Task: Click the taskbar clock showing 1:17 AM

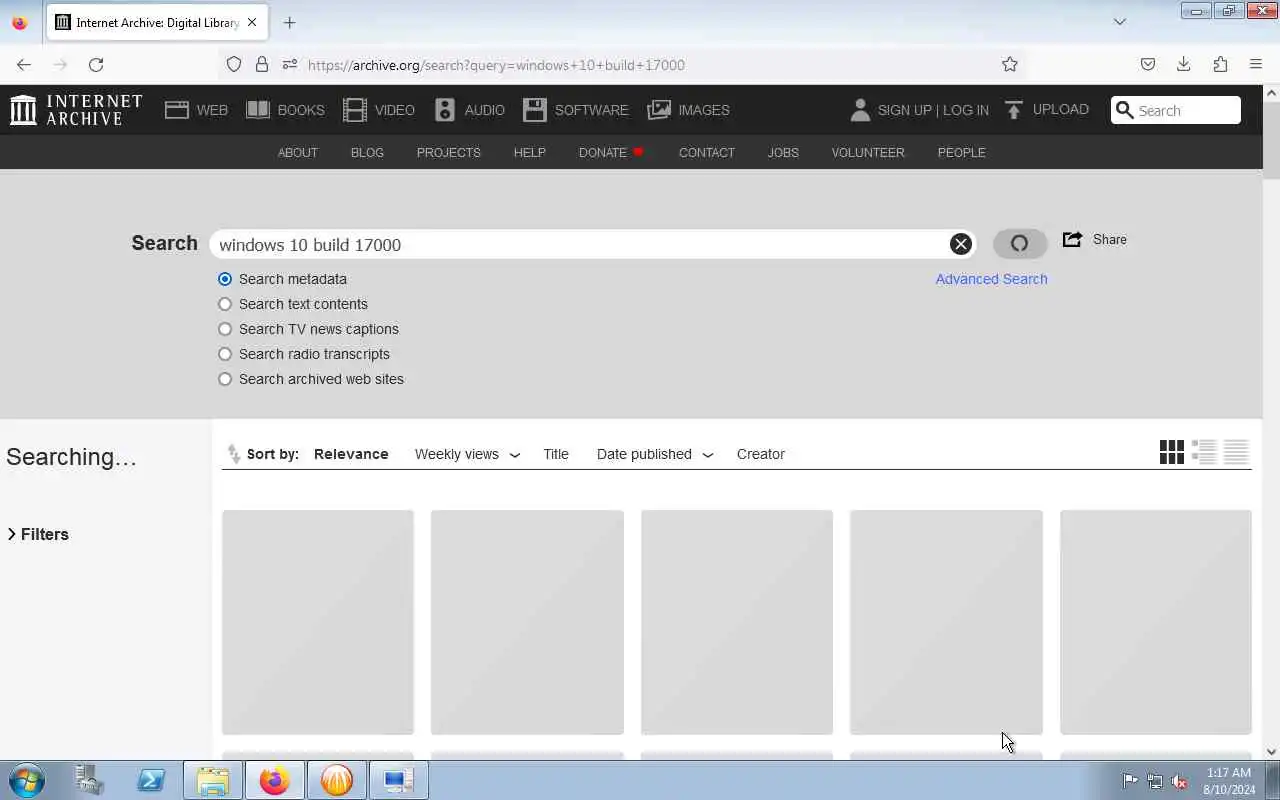Action: pos(1229,780)
